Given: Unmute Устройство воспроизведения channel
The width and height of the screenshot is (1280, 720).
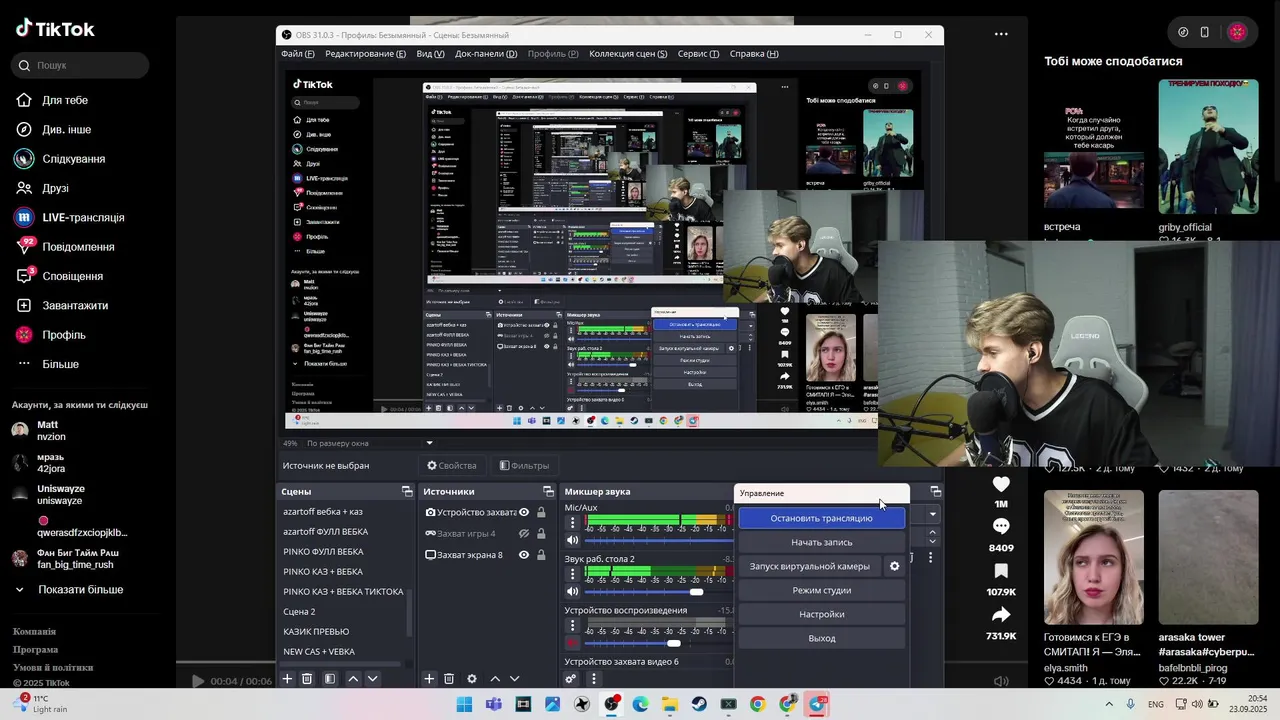Looking at the screenshot, I should (573, 643).
